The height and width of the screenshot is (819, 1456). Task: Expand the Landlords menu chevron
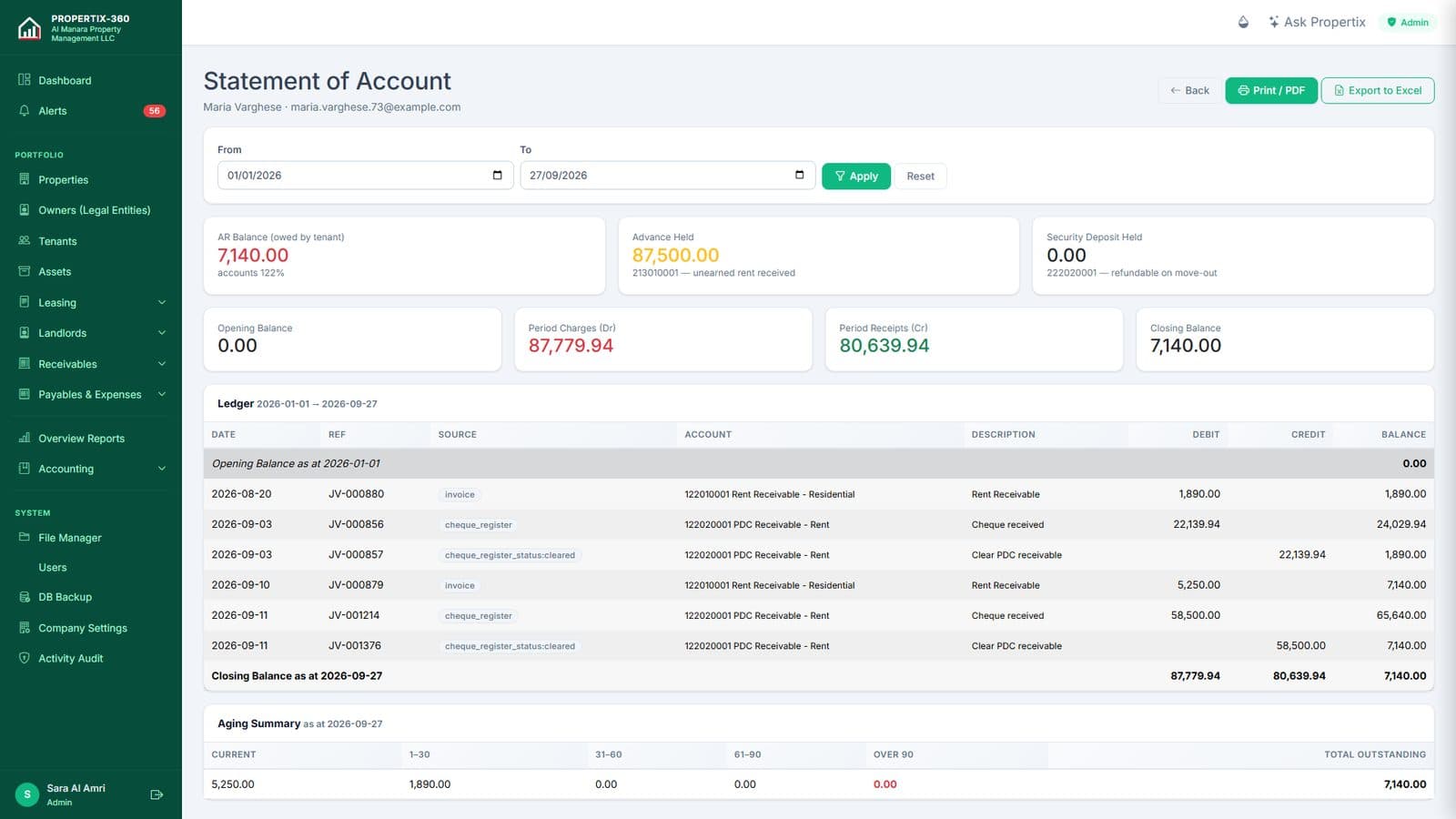click(162, 333)
